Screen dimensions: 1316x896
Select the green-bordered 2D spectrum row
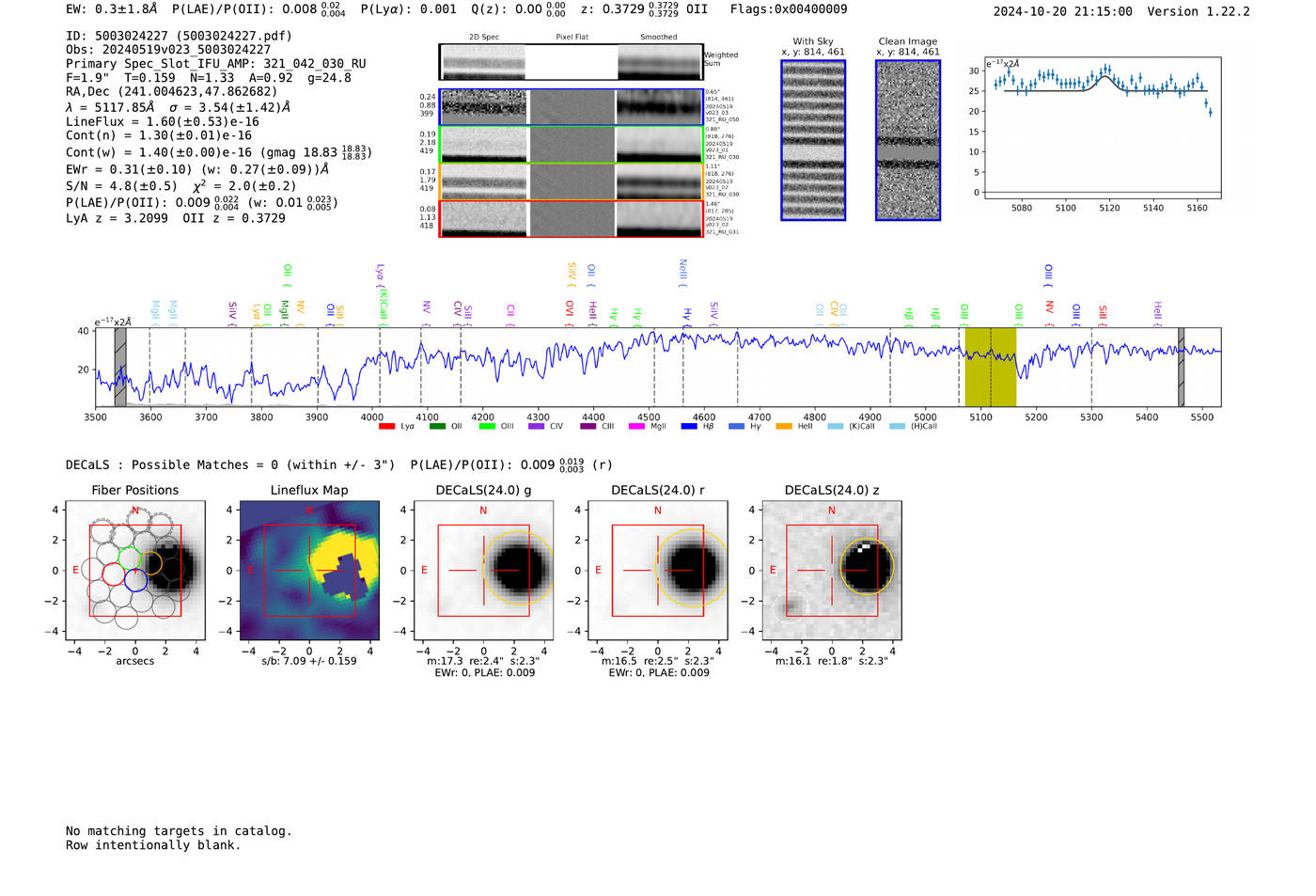click(571, 145)
